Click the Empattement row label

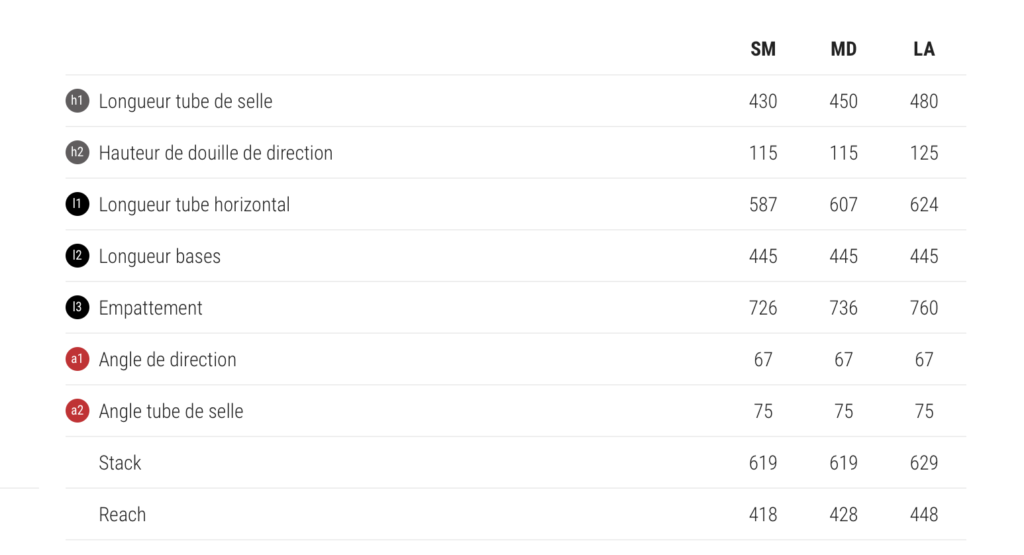point(150,308)
